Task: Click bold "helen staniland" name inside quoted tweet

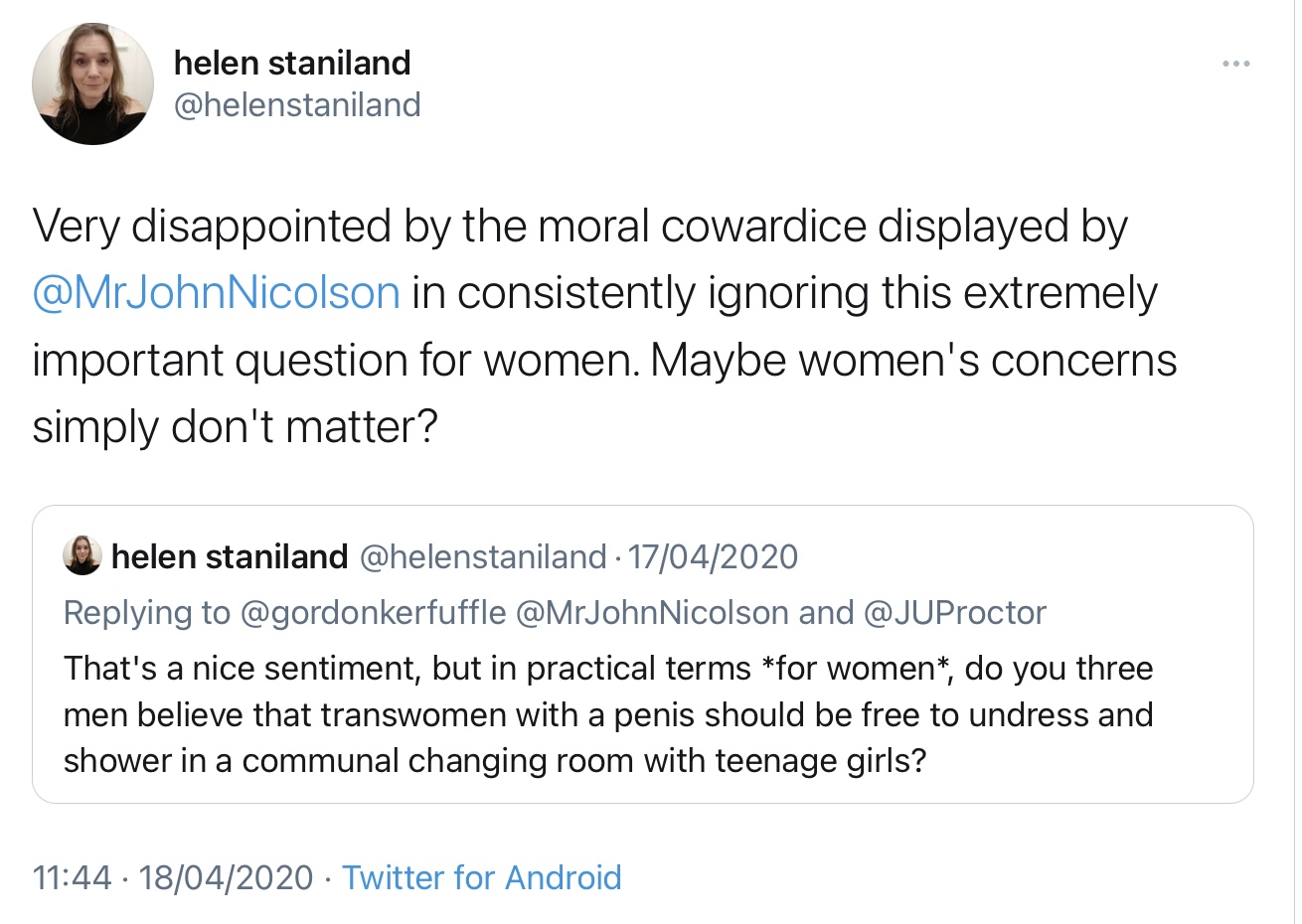Action: (230, 556)
